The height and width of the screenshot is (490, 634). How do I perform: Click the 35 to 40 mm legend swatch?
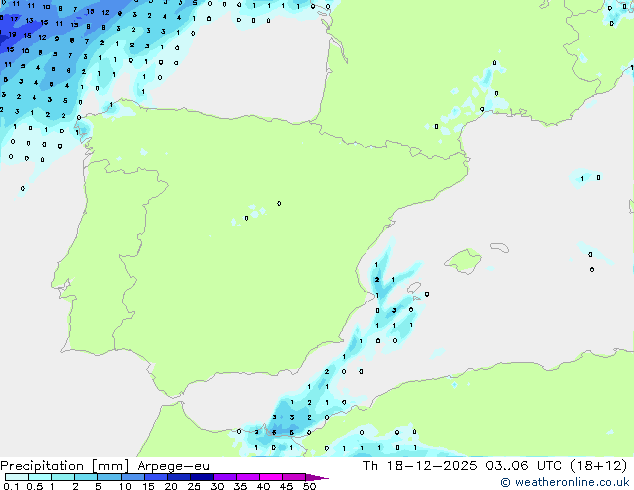(x=247, y=477)
